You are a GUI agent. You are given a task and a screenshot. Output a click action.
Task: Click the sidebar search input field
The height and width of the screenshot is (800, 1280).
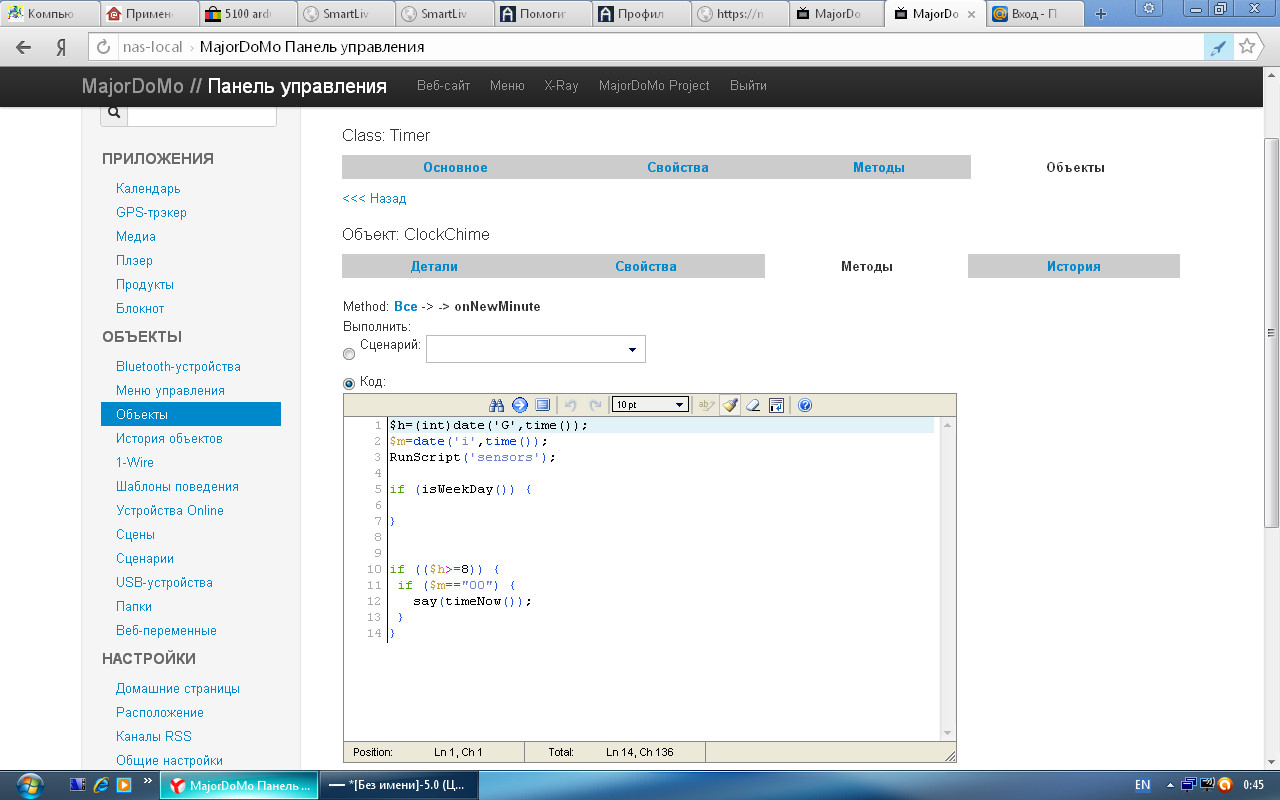pyautogui.click(x=201, y=113)
